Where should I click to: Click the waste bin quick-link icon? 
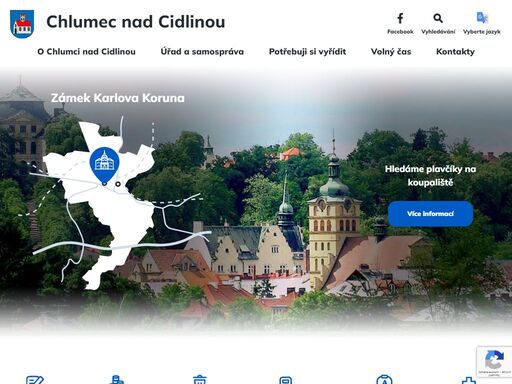(200, 380)
